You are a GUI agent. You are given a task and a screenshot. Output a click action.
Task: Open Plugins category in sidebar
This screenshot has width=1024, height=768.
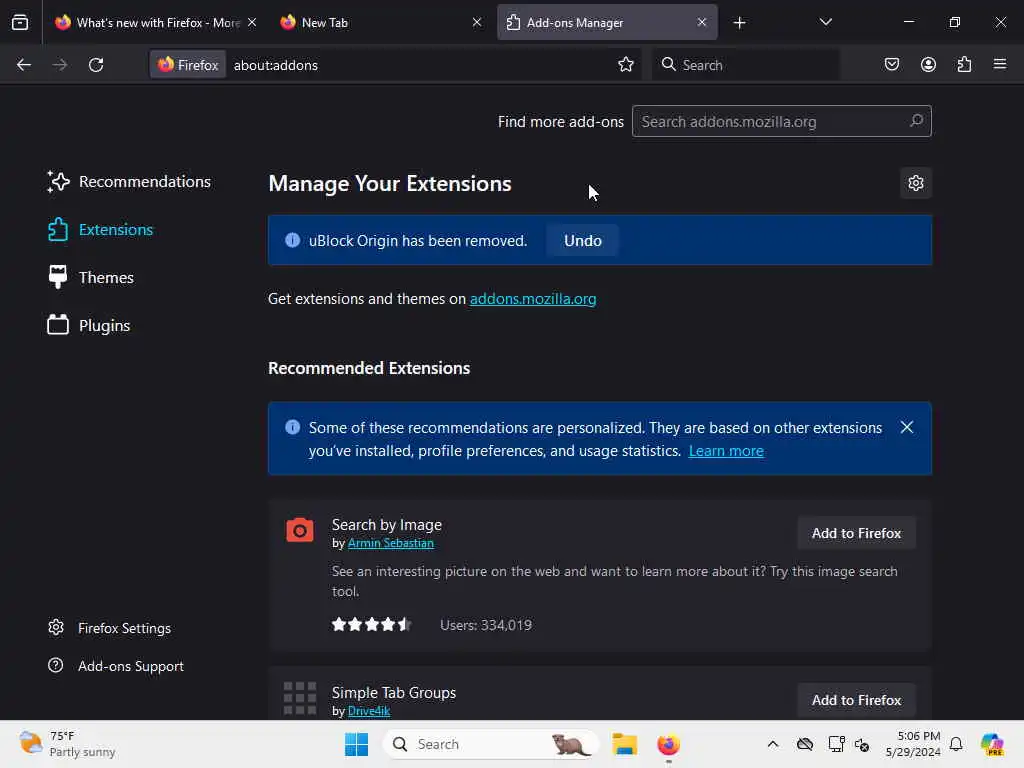point(88,325)
